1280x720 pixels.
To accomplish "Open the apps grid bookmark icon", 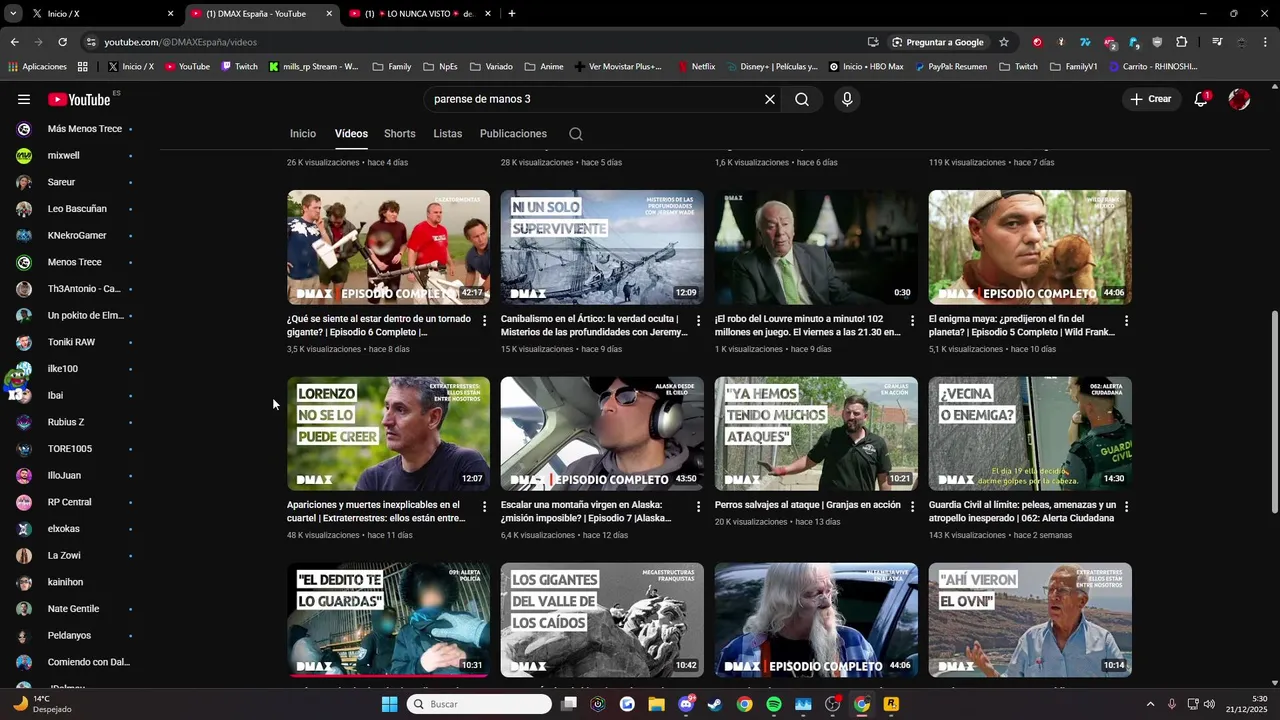I will click(x=83, y=67).
